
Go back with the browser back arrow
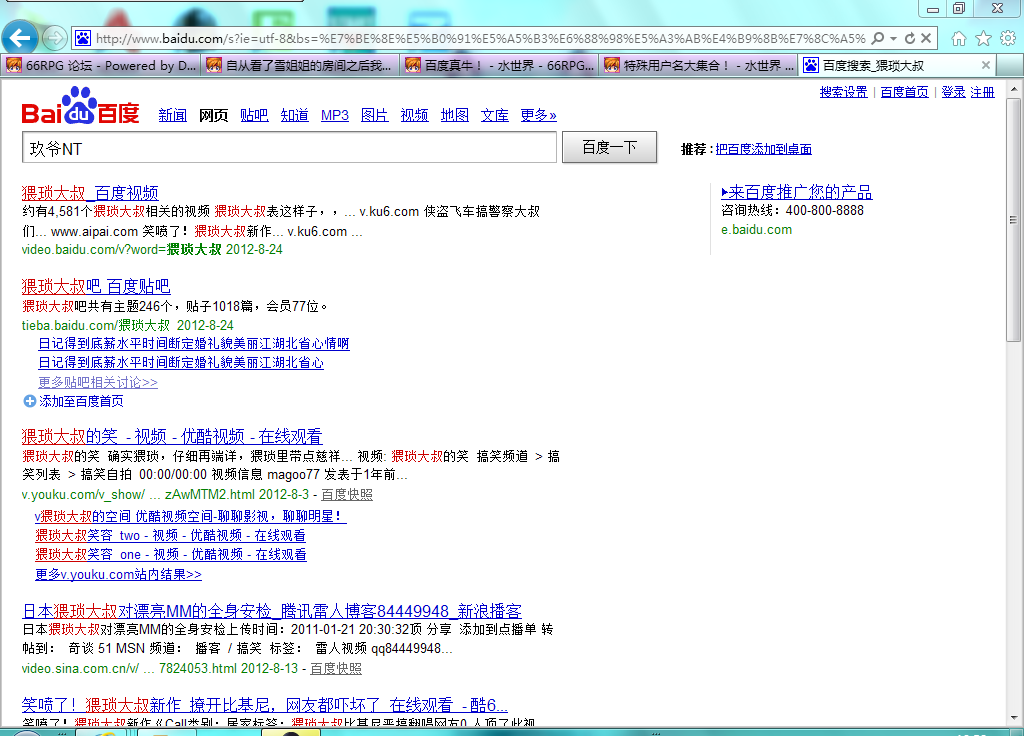click(20, 39)
